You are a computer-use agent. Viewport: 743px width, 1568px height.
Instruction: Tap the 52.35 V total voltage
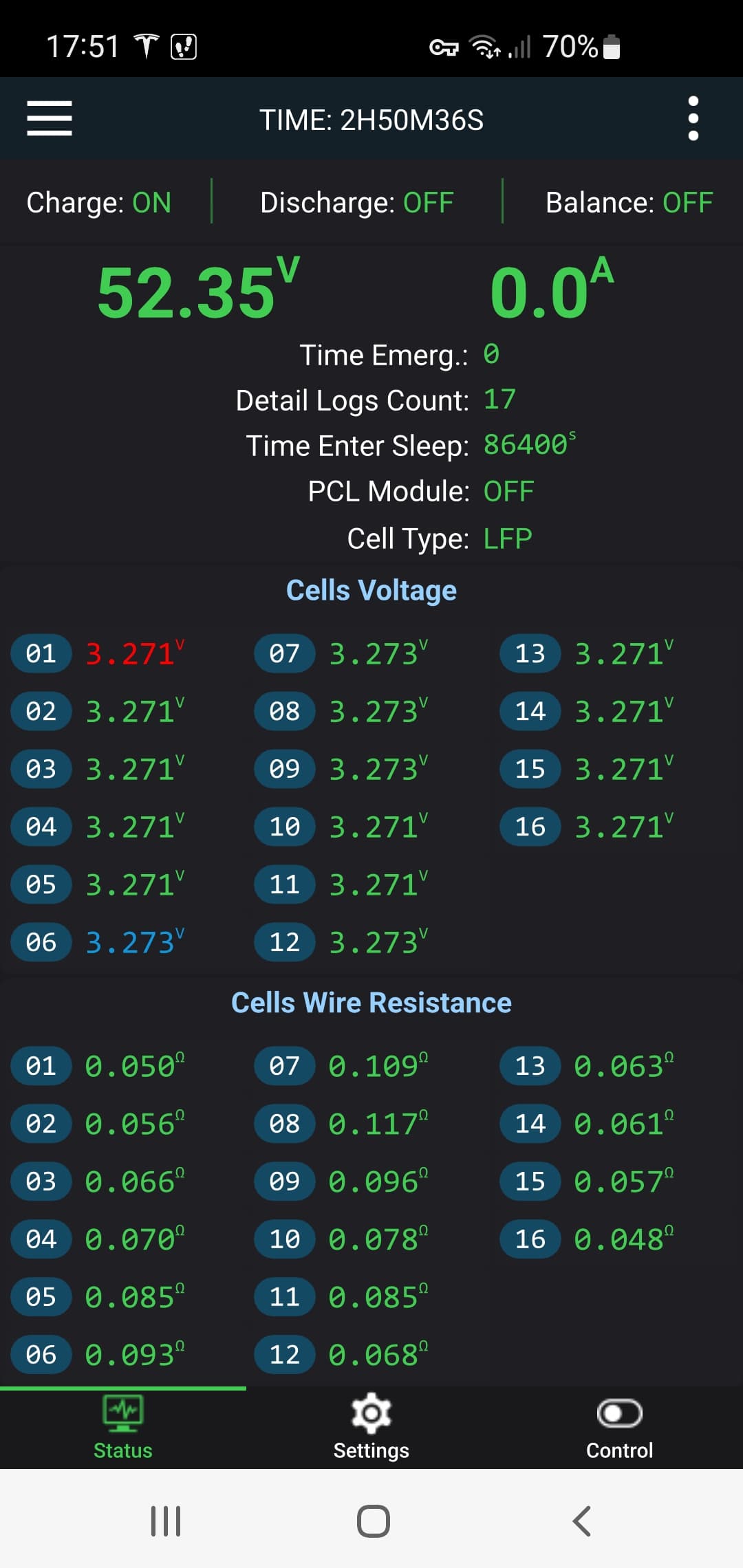pos(199,289)
